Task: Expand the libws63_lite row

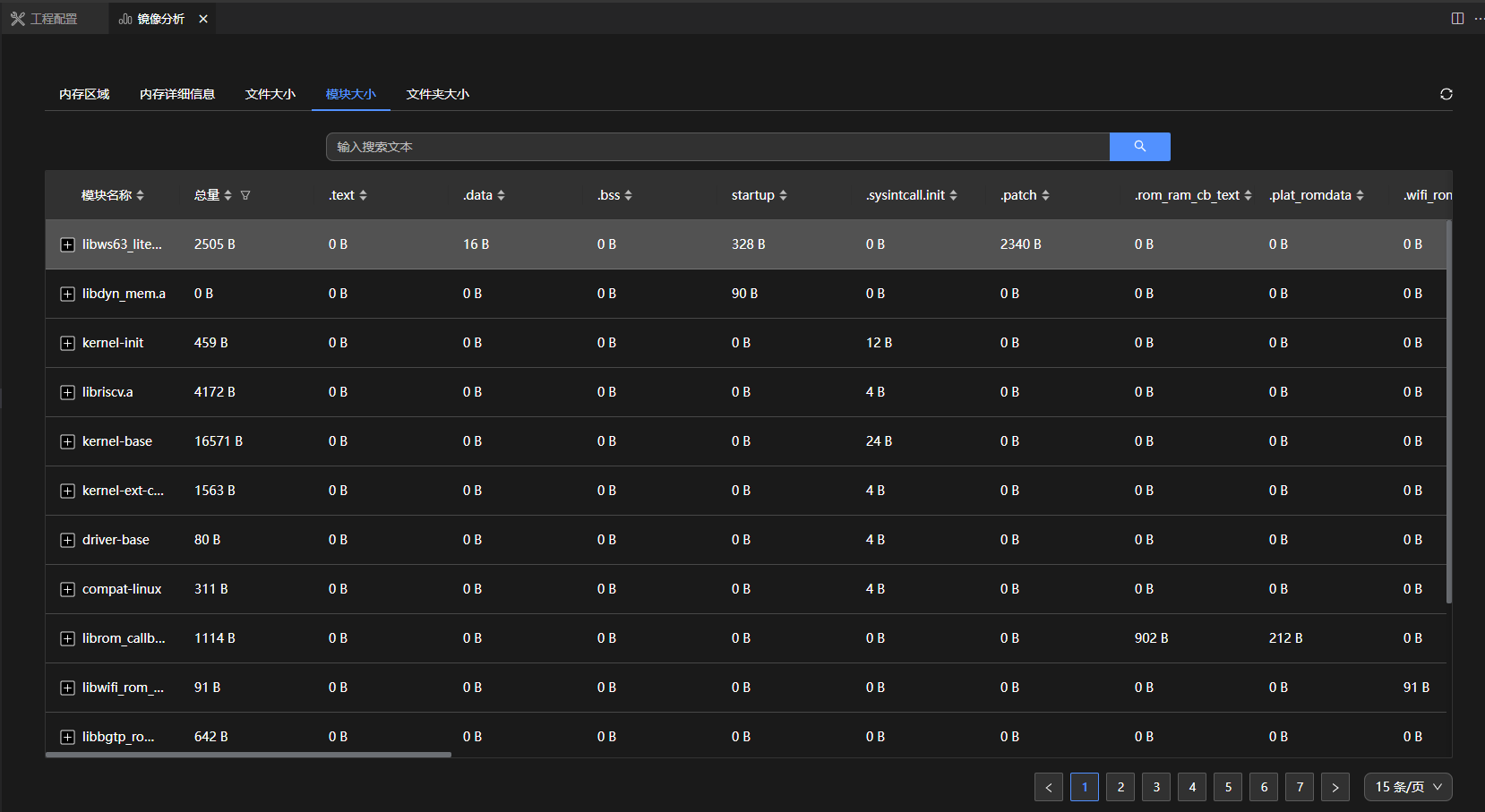Action: (67, 244)
